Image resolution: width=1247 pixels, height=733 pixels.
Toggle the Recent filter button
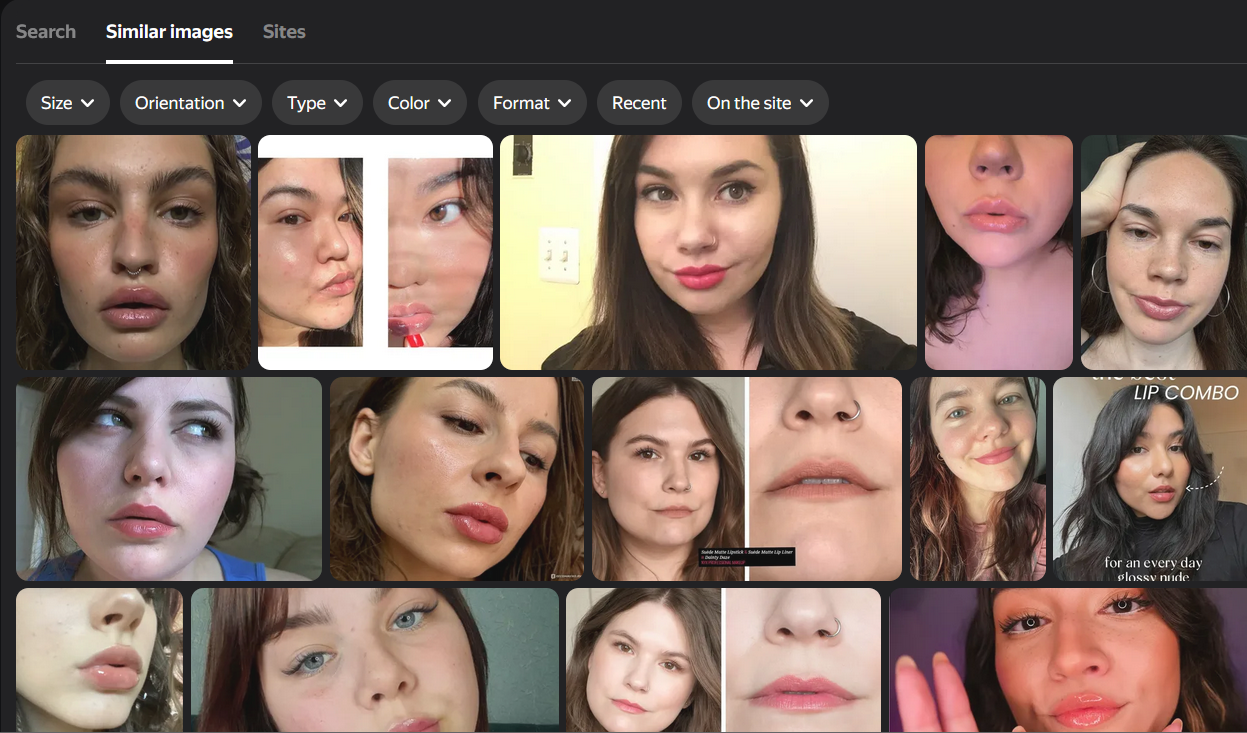pos(639,103)
